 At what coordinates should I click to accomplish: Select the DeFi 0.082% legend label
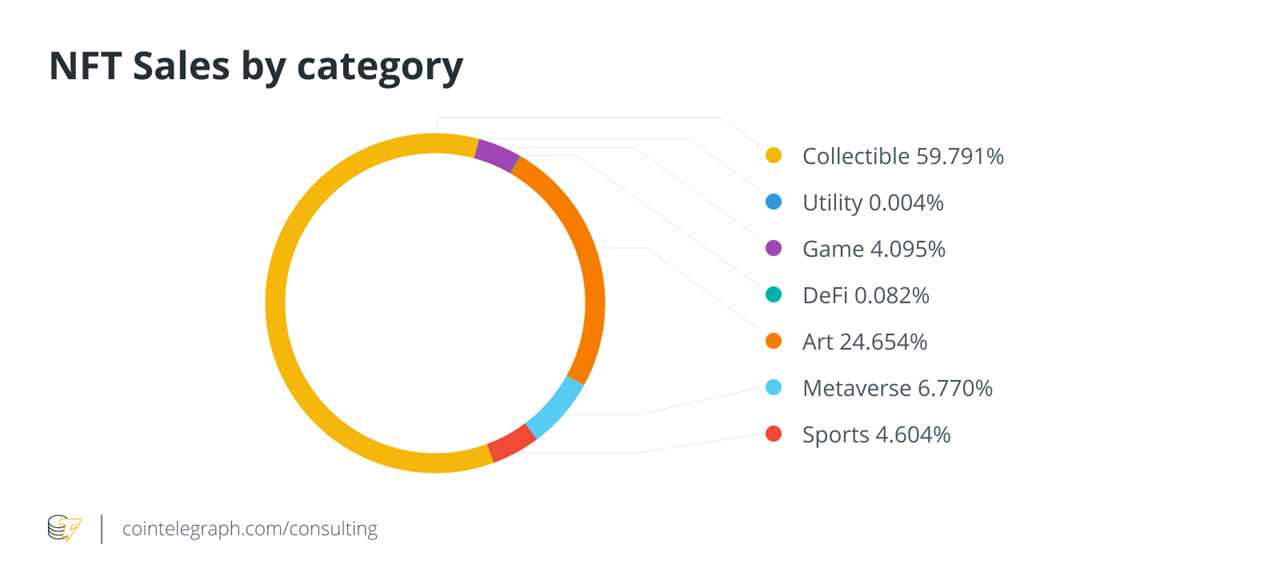866,295
